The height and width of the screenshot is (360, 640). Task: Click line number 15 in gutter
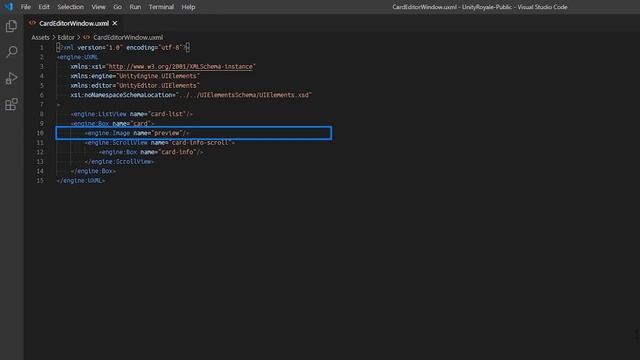(x=40, y=180)
